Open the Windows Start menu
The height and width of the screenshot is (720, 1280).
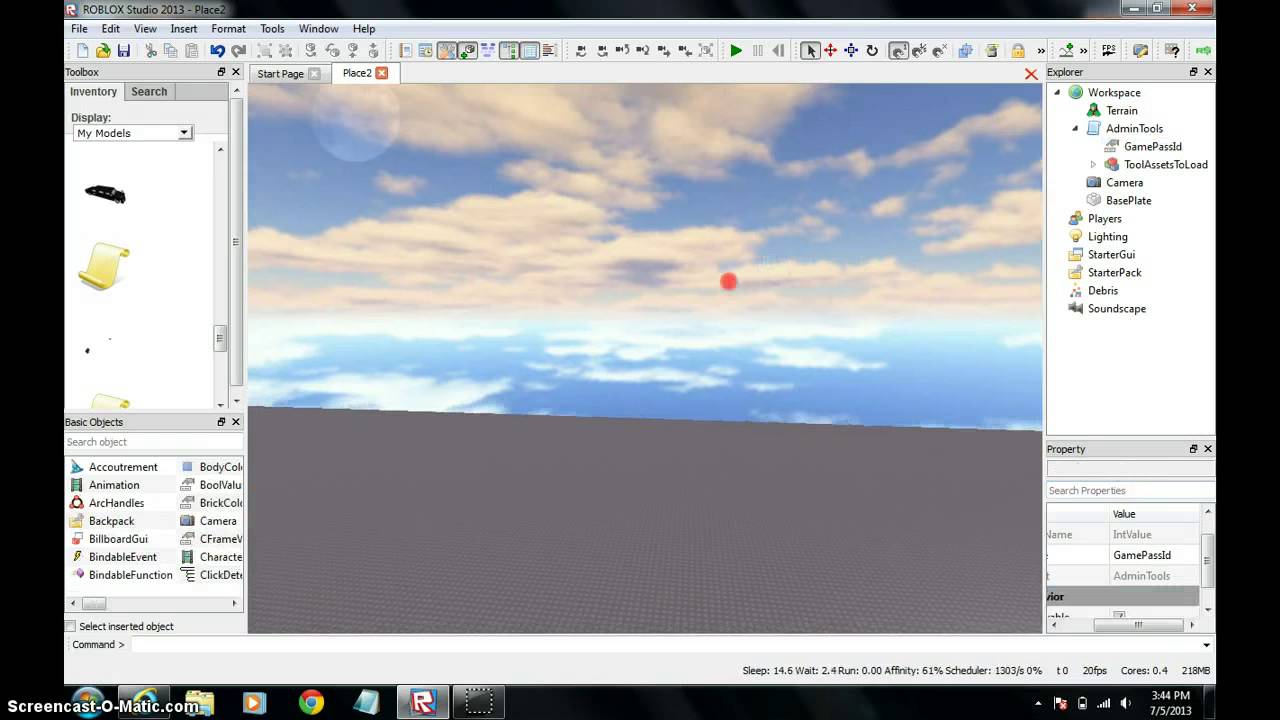coord(88,703)
